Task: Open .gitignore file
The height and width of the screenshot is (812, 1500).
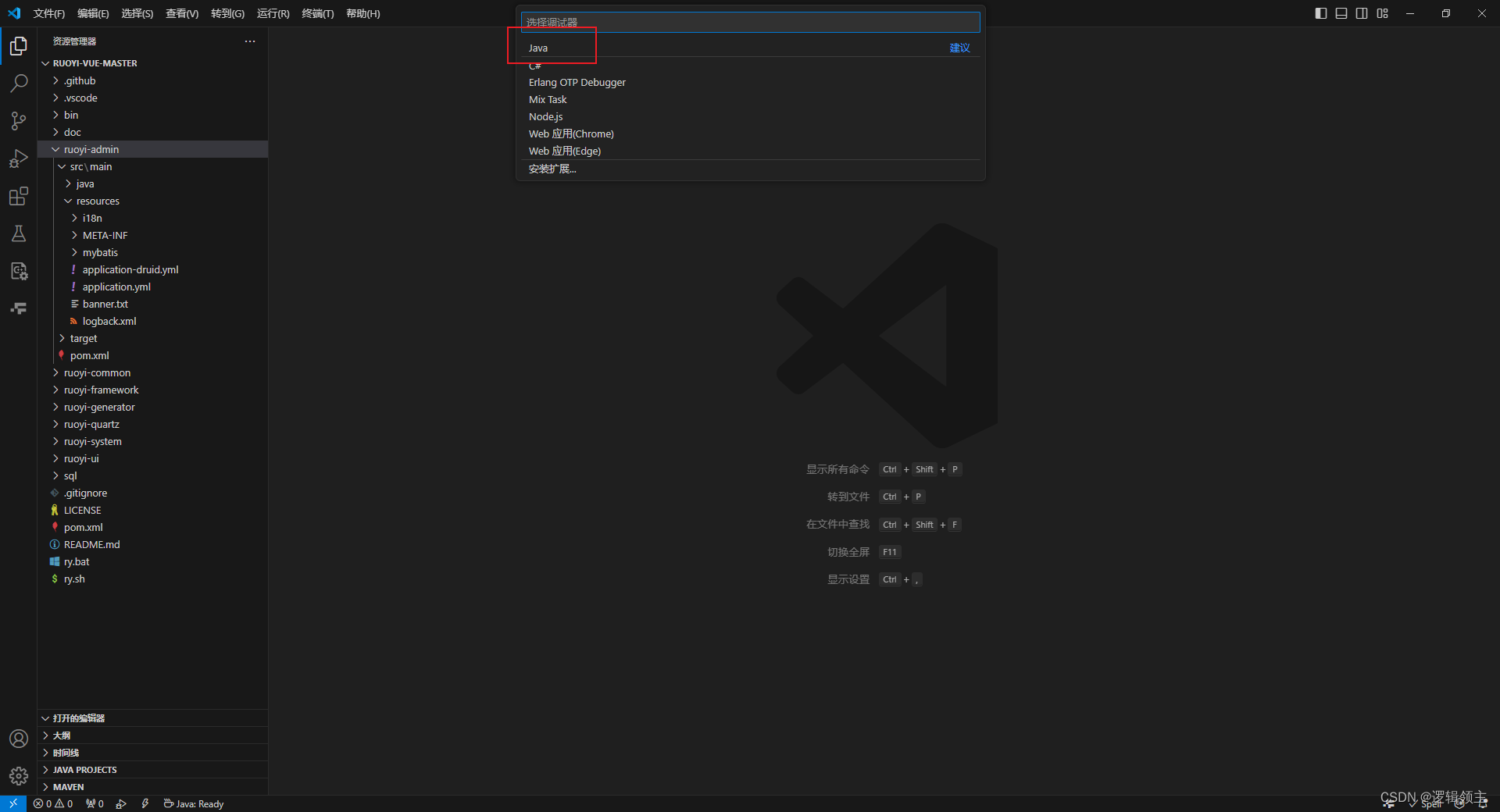Action: coord(153,493)
